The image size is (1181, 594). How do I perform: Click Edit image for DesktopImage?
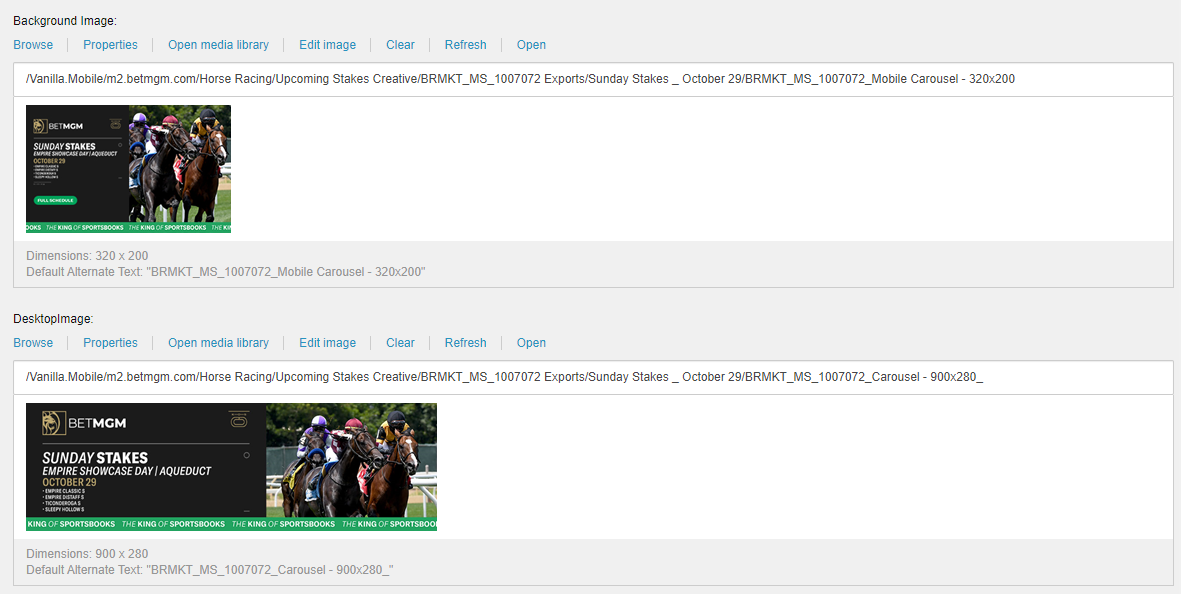(328, 343)
